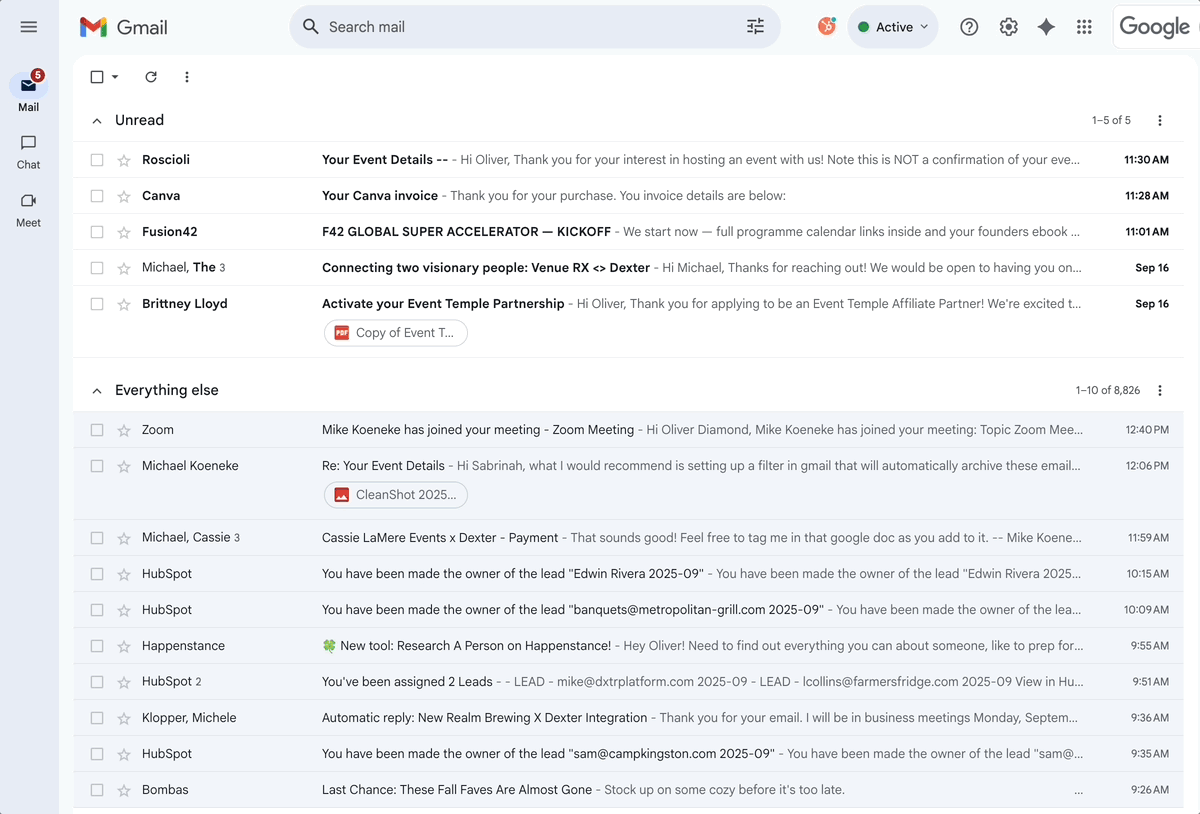Open Mike Koeneke has joined your meeting email
Viewport: 1200px width, 814px height.
click(628, 430)
